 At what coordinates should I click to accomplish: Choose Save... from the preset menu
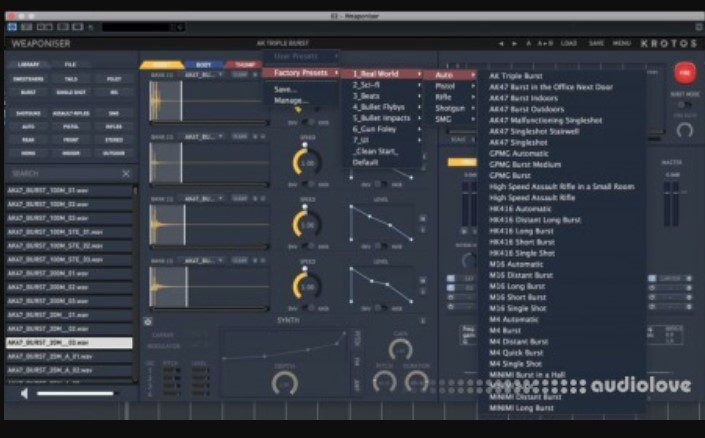(x=285, y=89)
